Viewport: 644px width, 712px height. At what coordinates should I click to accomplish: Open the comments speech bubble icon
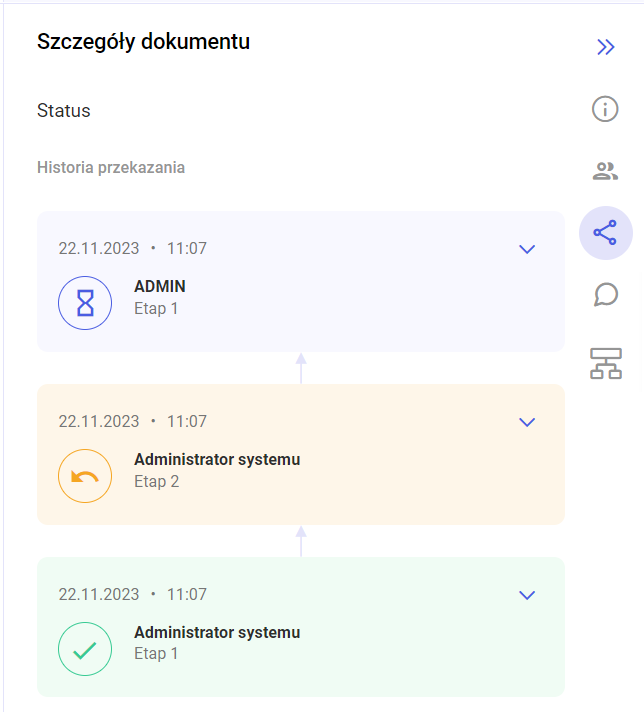point(606,295)
